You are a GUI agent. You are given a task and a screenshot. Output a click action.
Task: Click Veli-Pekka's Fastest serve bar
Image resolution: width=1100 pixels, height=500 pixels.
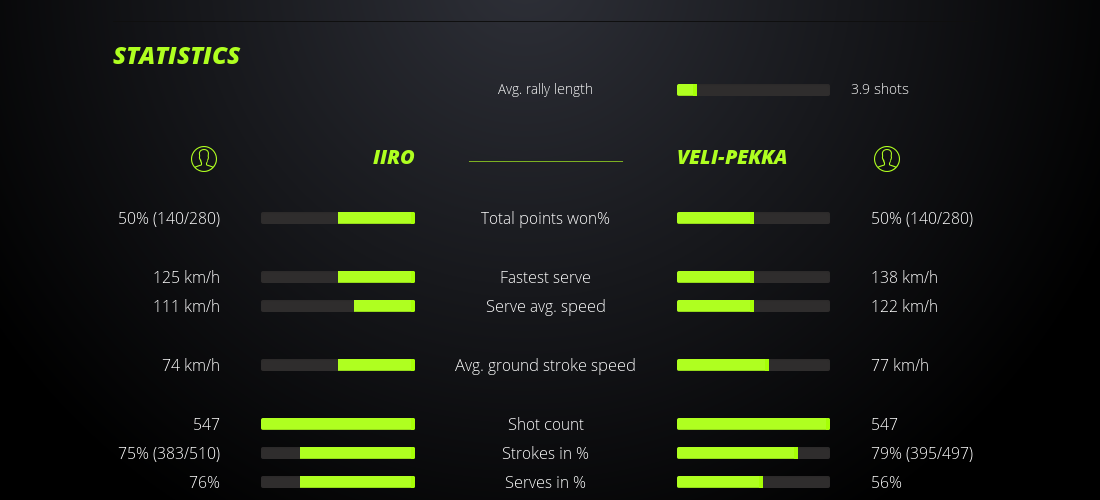point(753,277)
